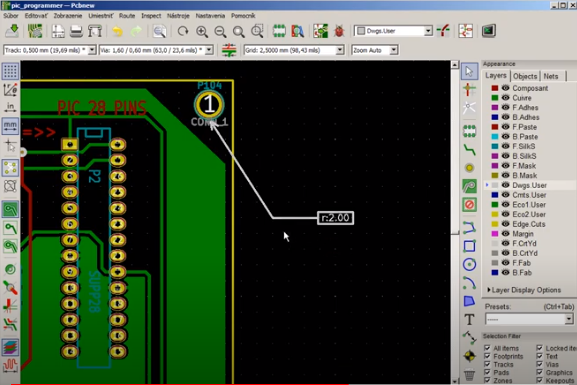
Task: Click the Print icon in toolbar
Action: click(76, 31)
